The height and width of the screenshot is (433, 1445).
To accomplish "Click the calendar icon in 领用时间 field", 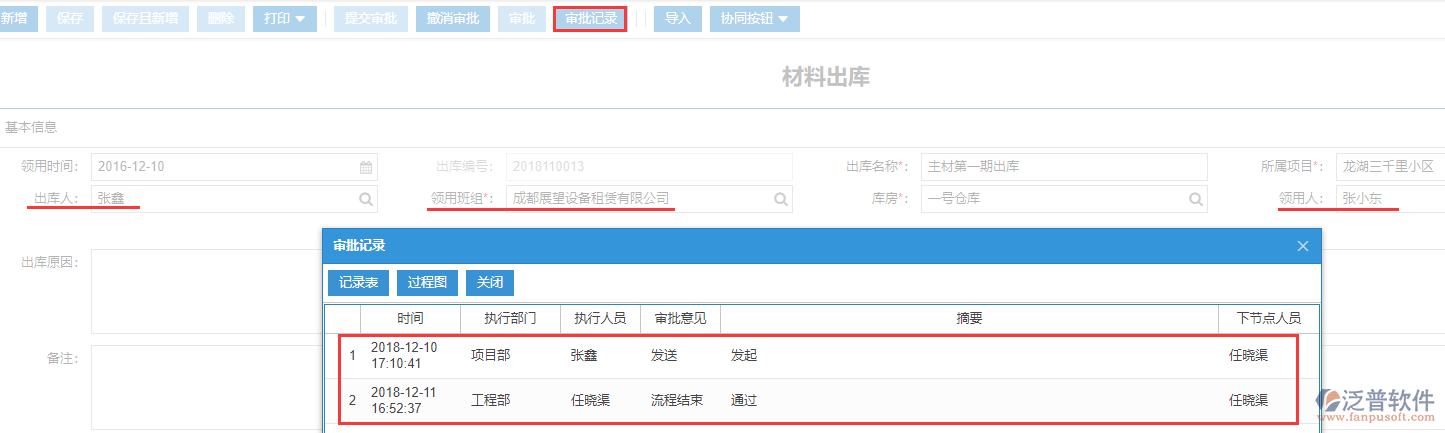I will click(x=366, y=168).
